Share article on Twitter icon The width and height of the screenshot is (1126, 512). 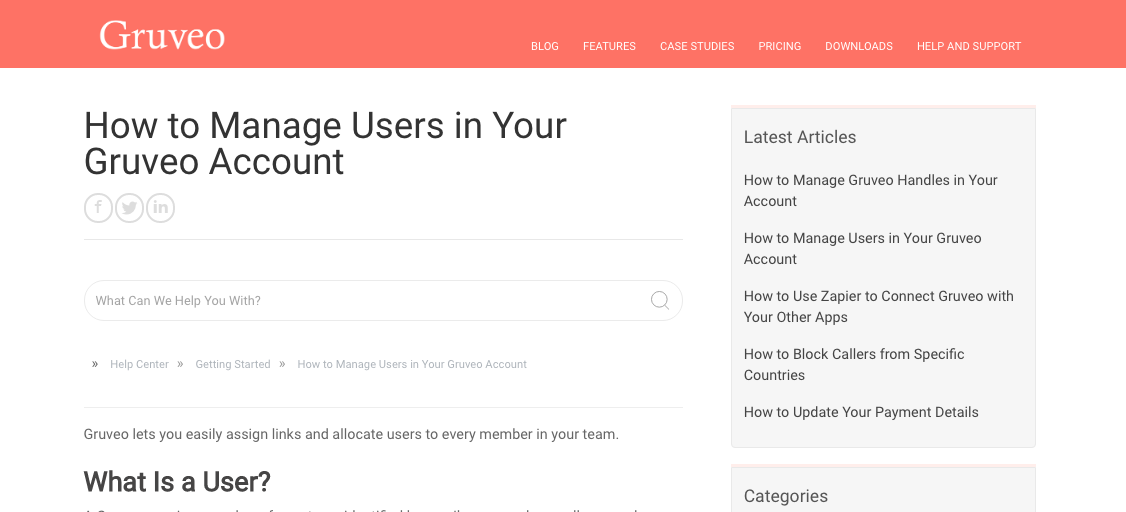click(x=129, y=208)
